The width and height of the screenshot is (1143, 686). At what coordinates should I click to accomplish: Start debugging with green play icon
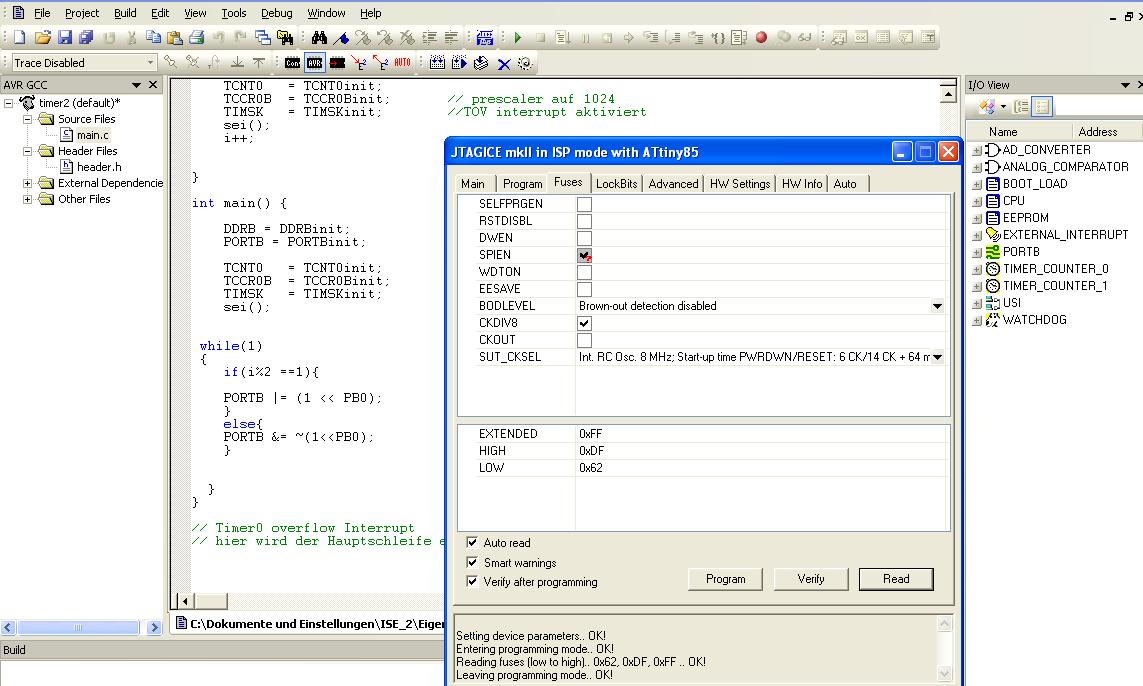coord(518,37)
